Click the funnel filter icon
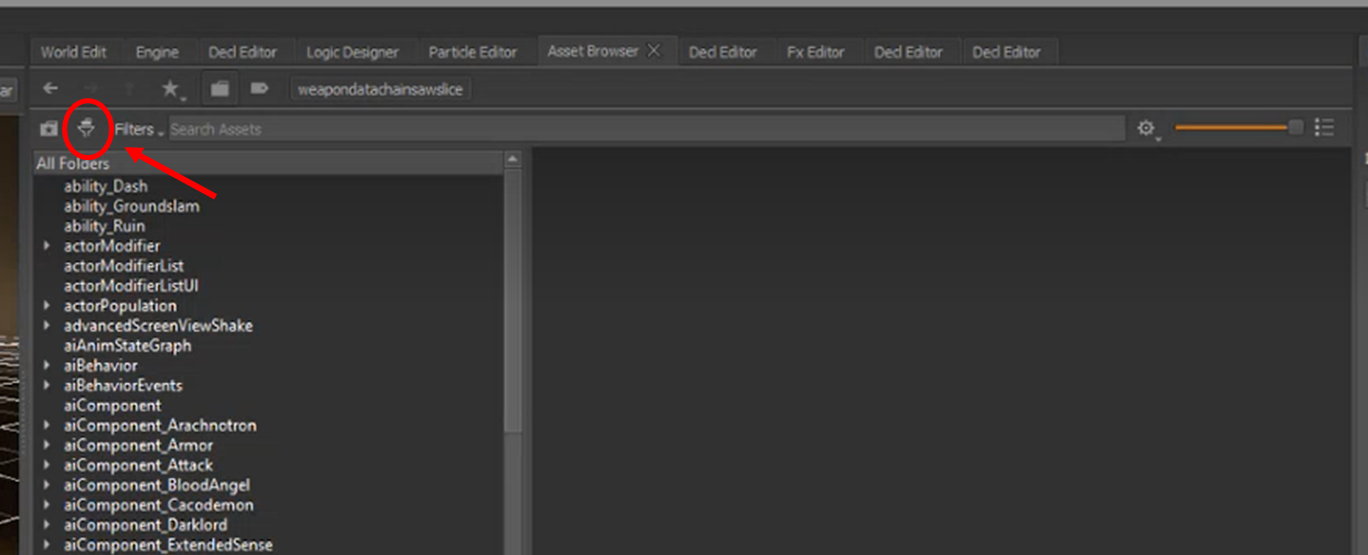 [87, 128]
